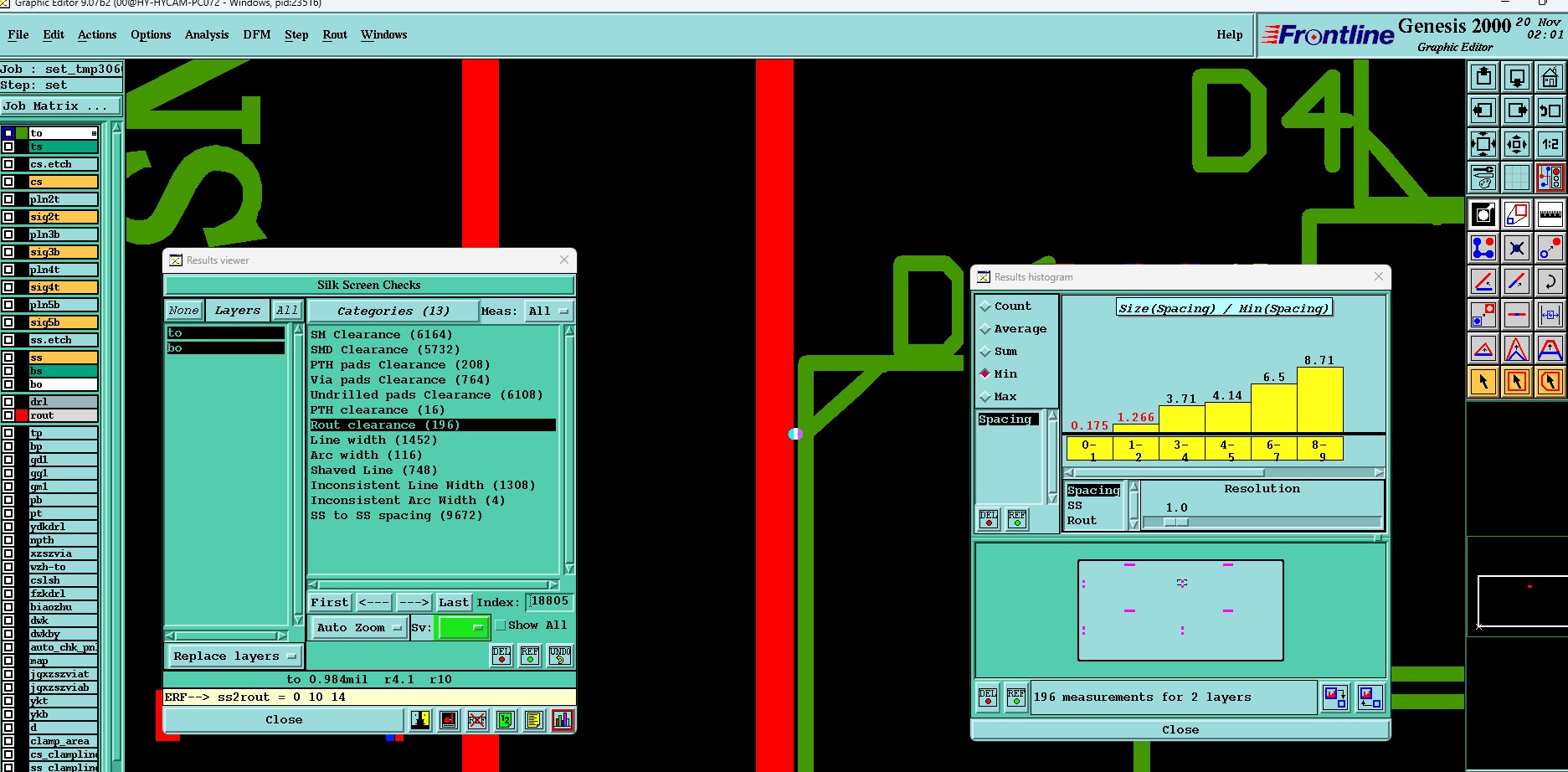This screenshot has width=1568, height=772.
Task: Click the Index input field showing 18805
Action: (549, 601)
